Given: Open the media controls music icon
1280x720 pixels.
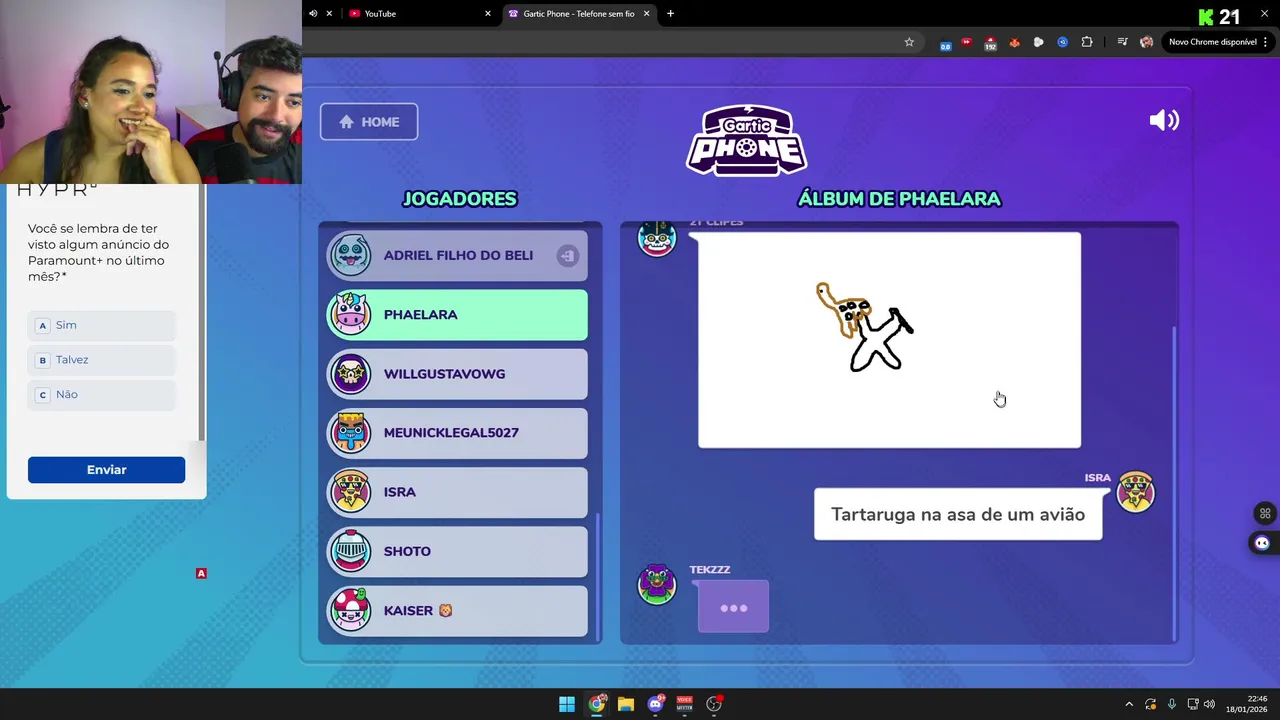Looking at the screenshot, I should pyautogui.click(x=1122, y=42).
